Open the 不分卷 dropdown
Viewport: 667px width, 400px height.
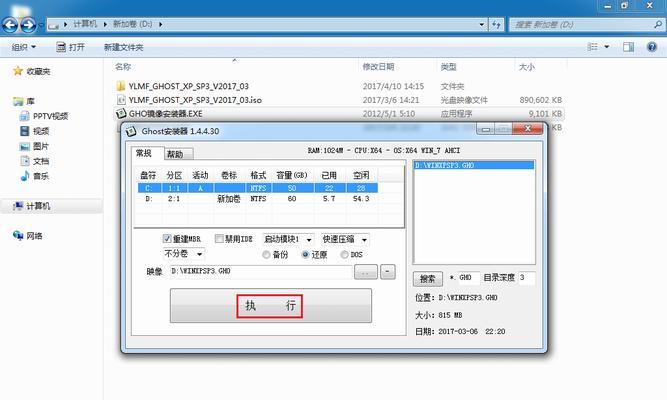coord(184,254)
